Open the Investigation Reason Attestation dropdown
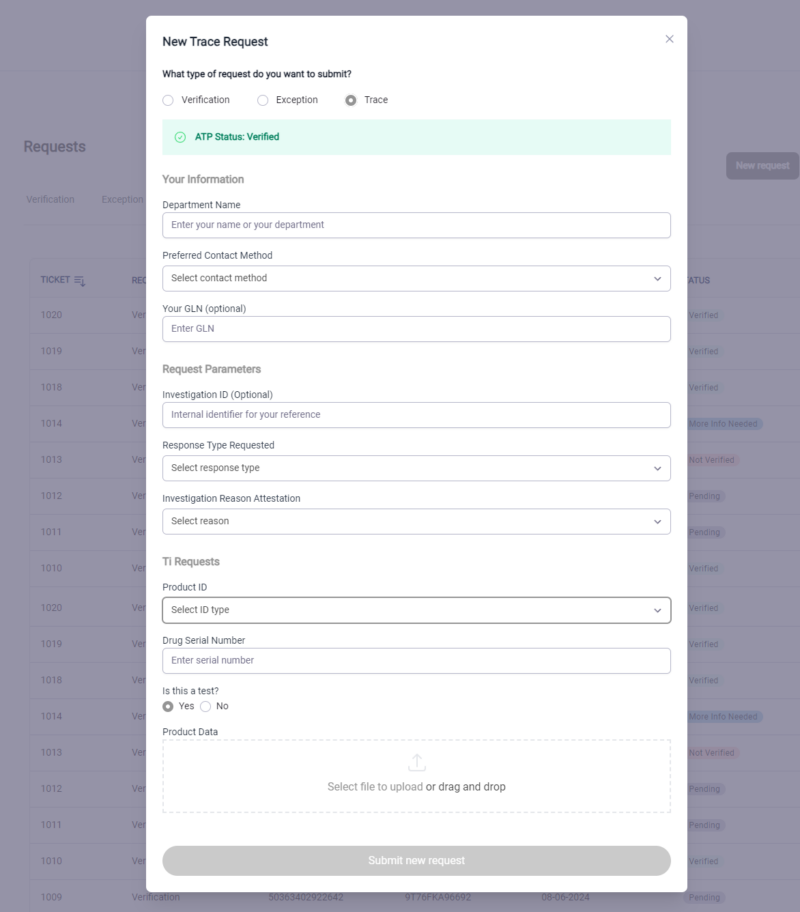 (416, 521)
